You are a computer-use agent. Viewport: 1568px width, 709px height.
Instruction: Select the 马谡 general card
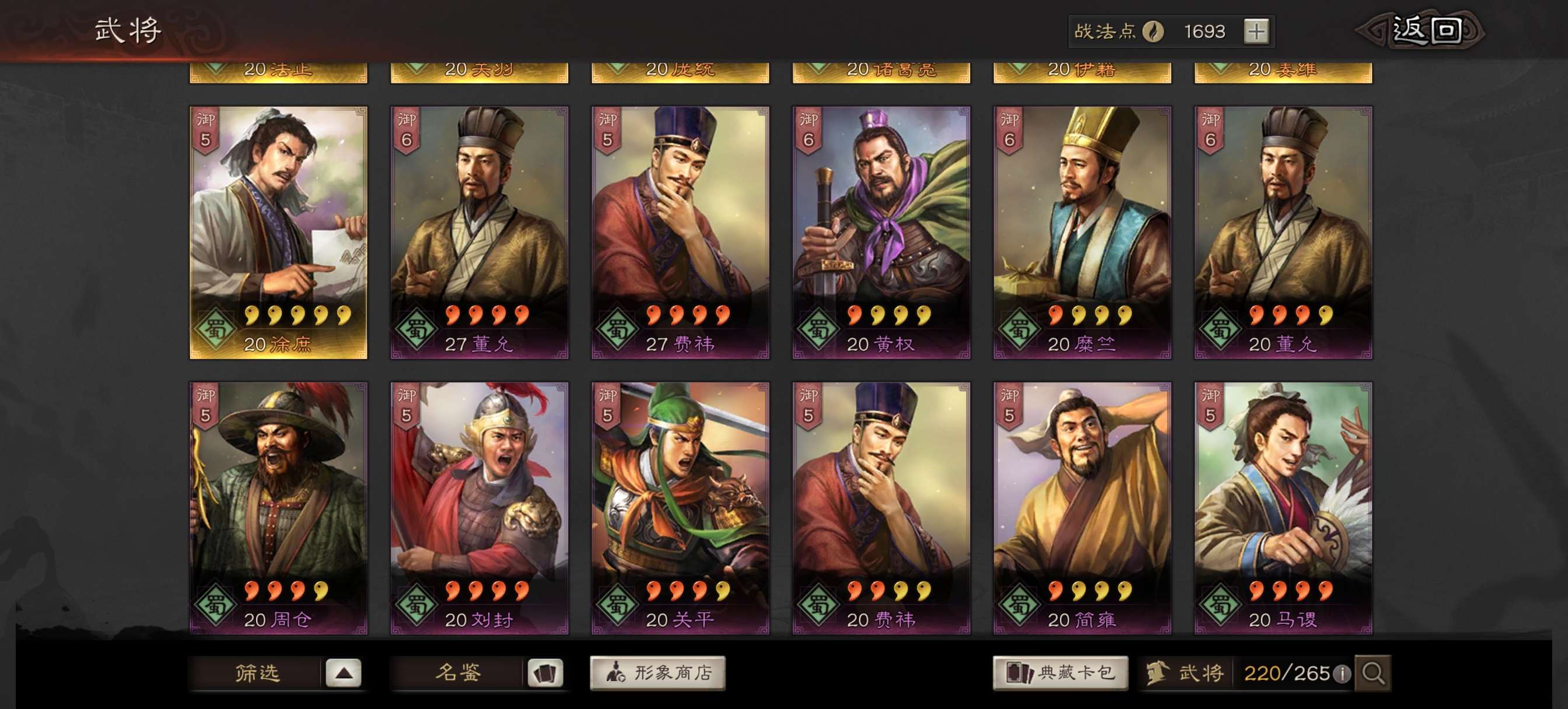click(1283, 508)
